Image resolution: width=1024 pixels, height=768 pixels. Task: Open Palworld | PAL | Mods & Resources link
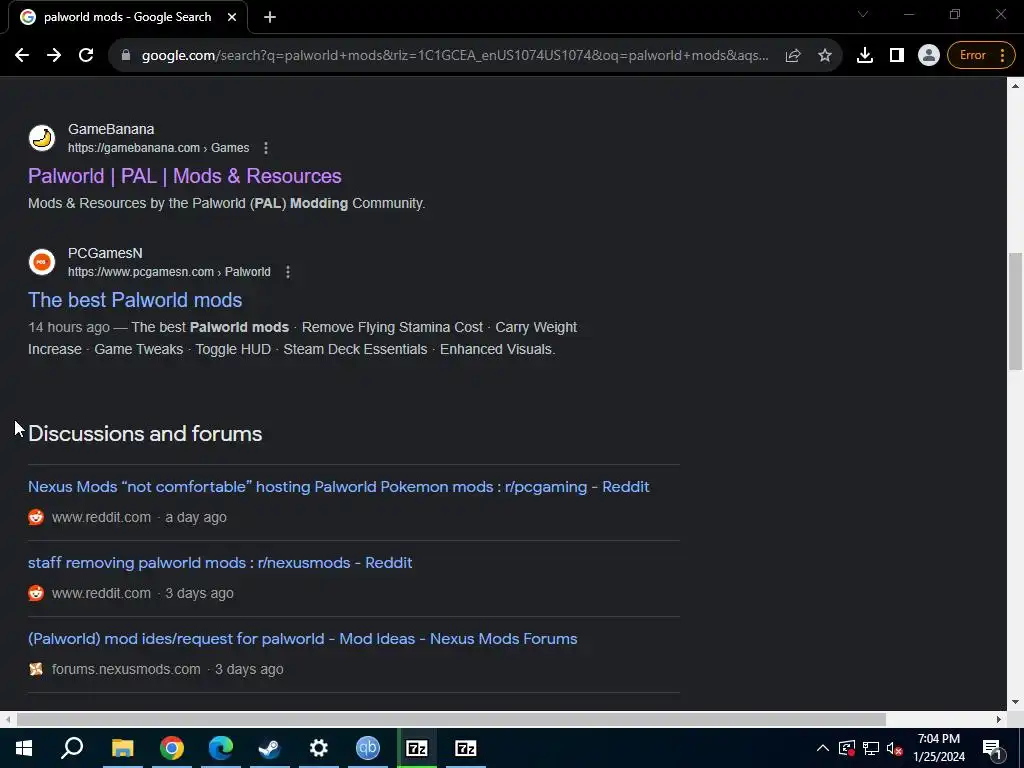click(185, 176)
